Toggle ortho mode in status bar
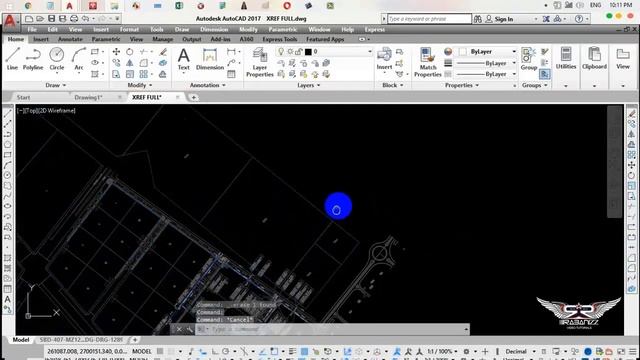 [x=214, y=351]
